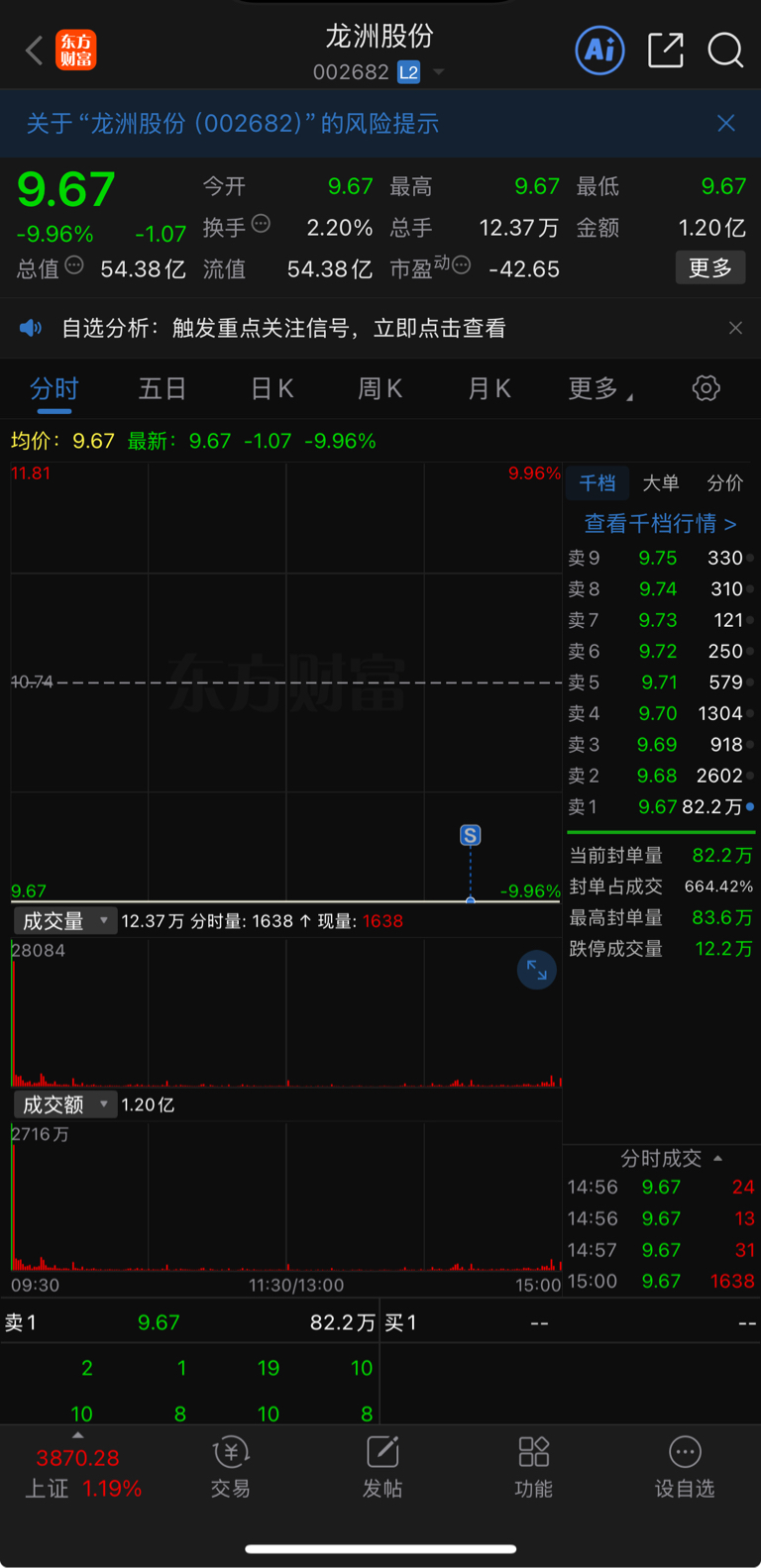The height and width of the screenshot is (1568, 761).
Task: Open chart settings gear icon
Action: click(706, 388)
